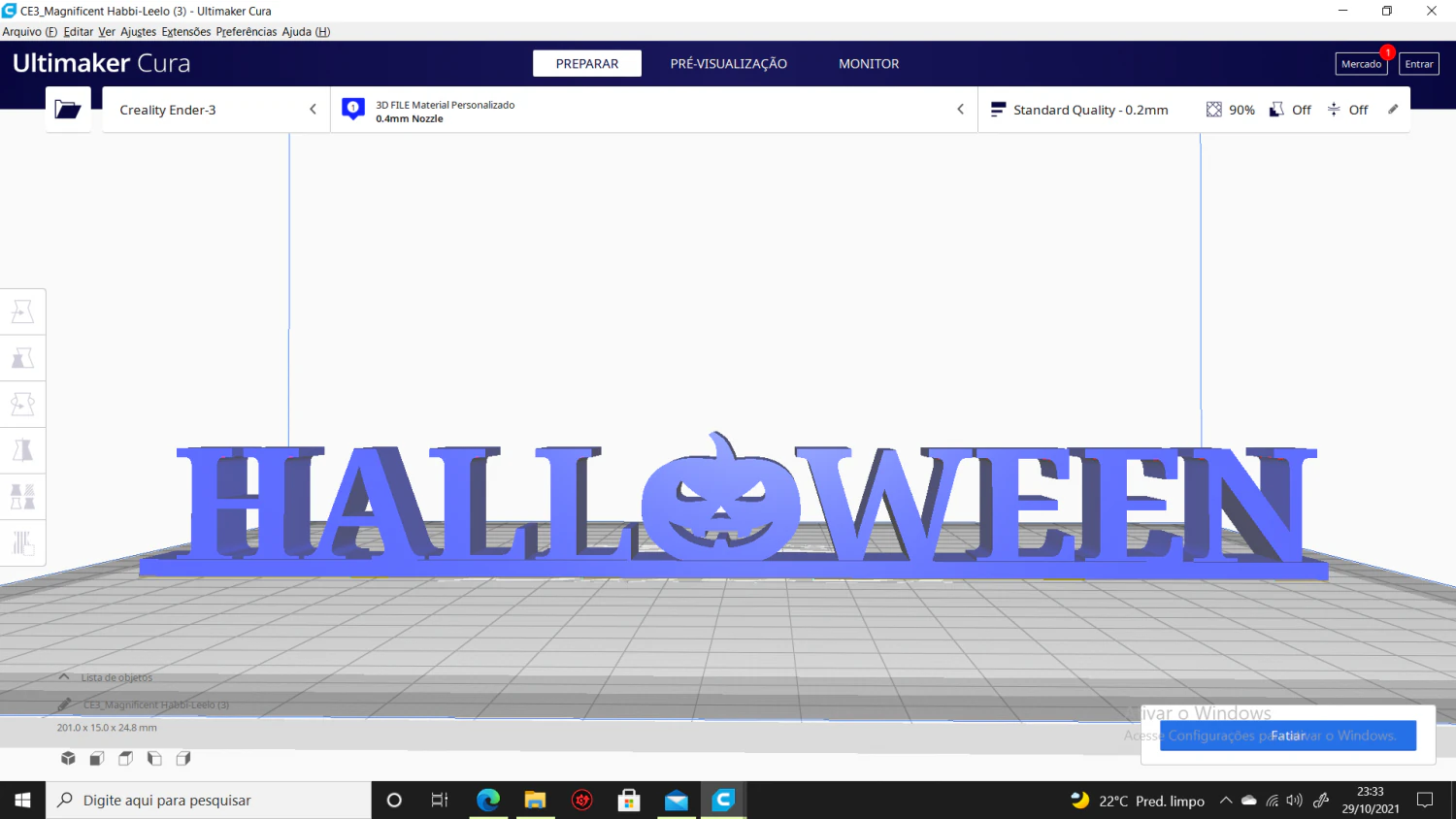Click the 22°C weather widget in taskbar
This screenshot has width=1456, height=819.
(x=1138, y=801)
